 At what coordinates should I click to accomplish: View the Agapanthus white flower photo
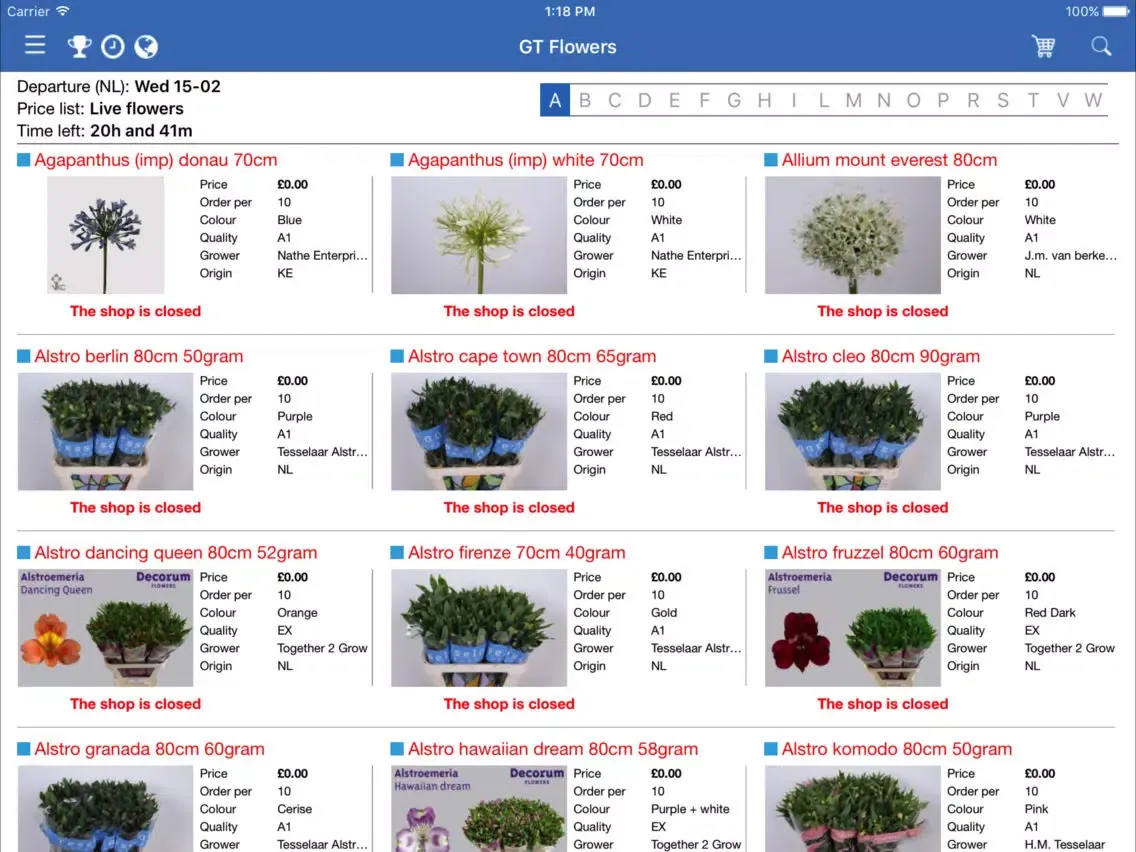pos(479,235)
